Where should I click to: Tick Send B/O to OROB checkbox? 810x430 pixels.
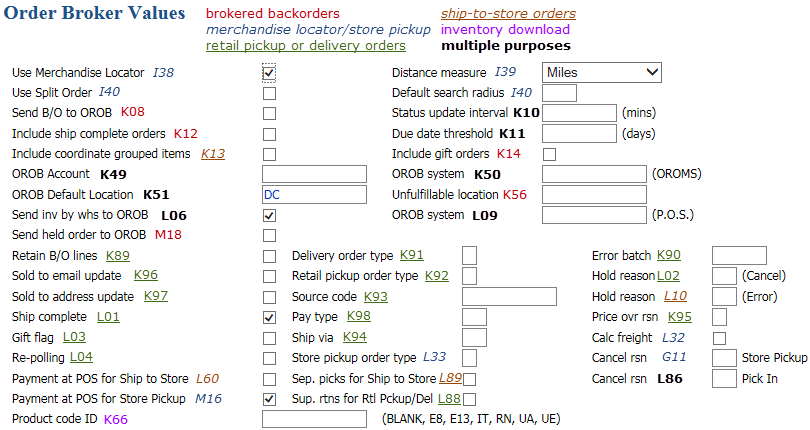(x=269, y=114)
